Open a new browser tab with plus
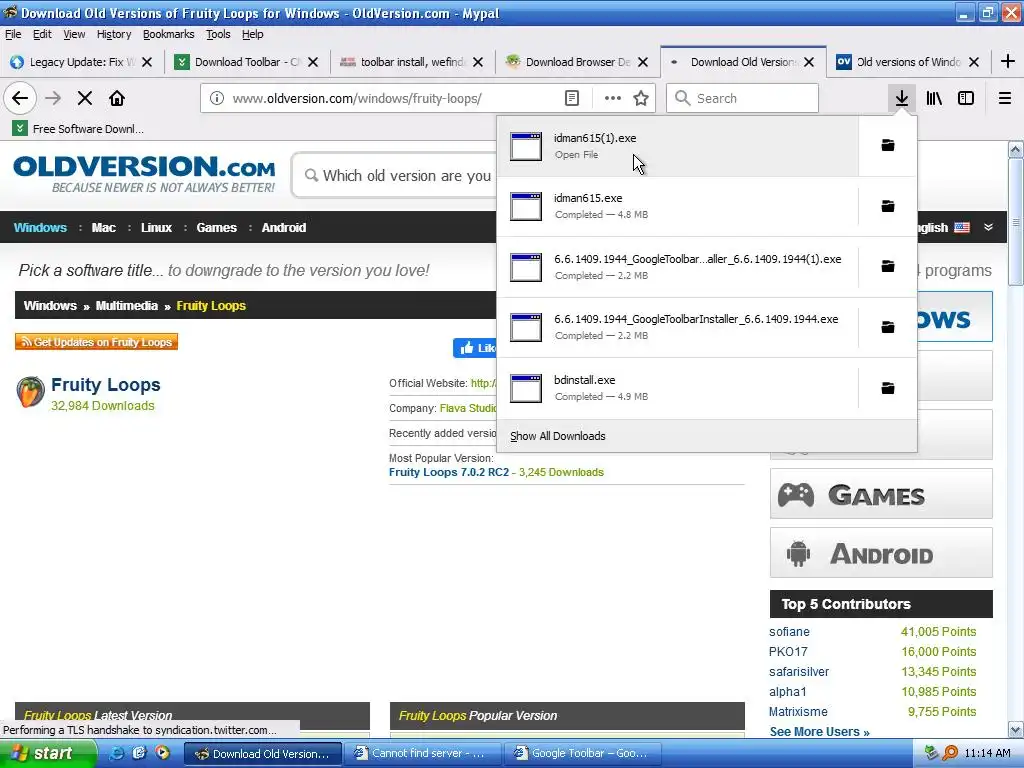1024x768 pixels. (x=1007, y=62)
